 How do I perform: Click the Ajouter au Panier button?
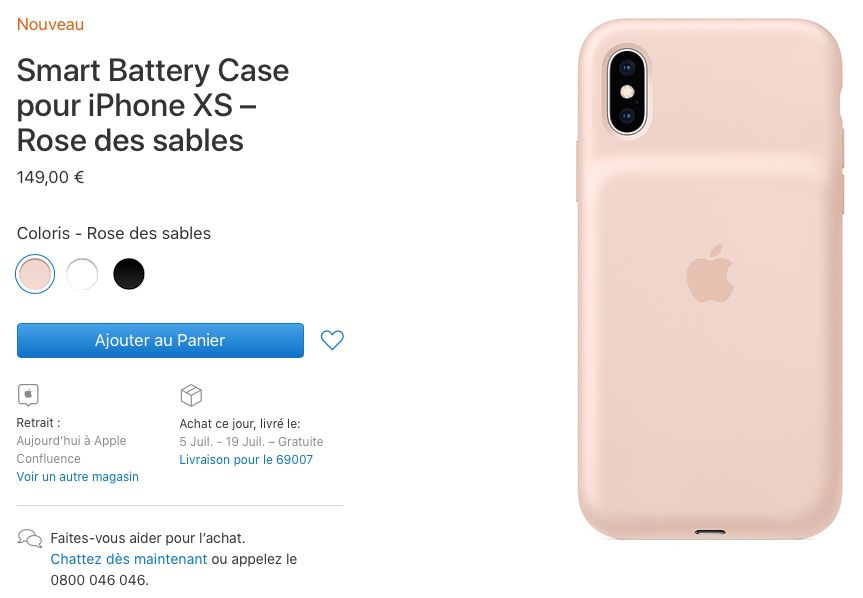160,340
